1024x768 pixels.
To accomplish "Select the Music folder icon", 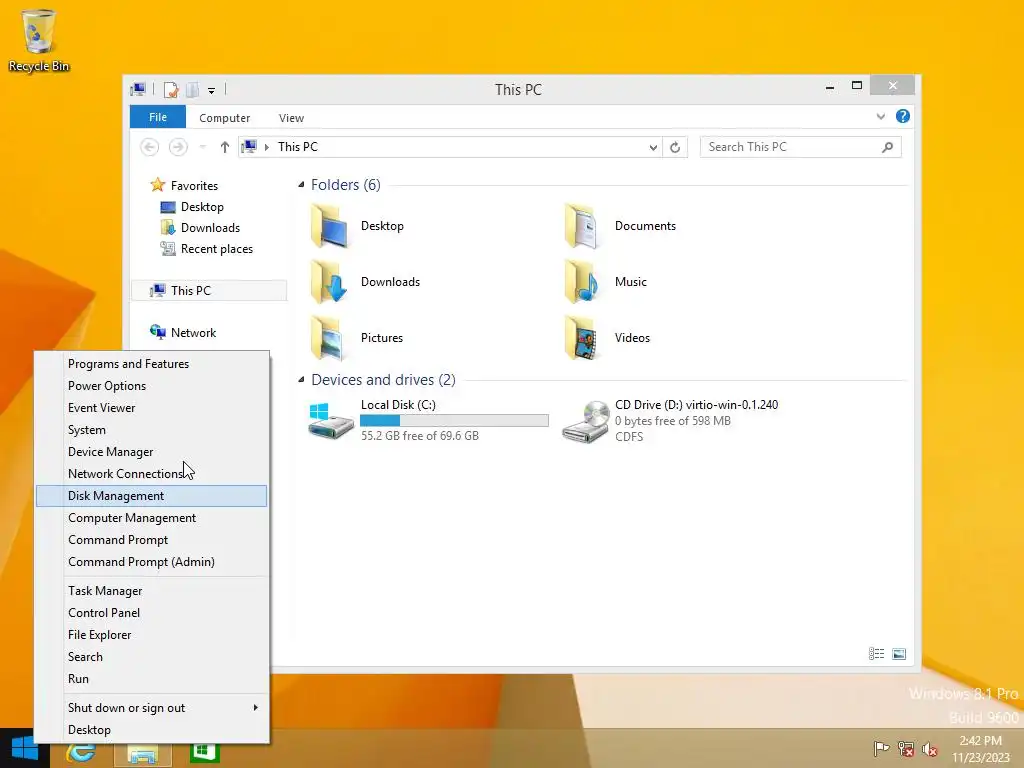I will coord(581,282).
